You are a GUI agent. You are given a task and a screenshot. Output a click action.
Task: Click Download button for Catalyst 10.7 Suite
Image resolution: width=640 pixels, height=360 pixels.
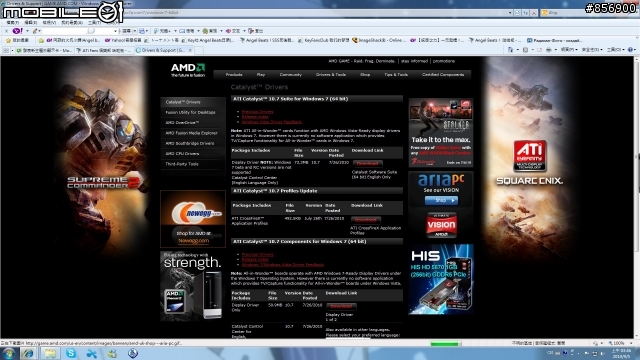click(367, 163)
